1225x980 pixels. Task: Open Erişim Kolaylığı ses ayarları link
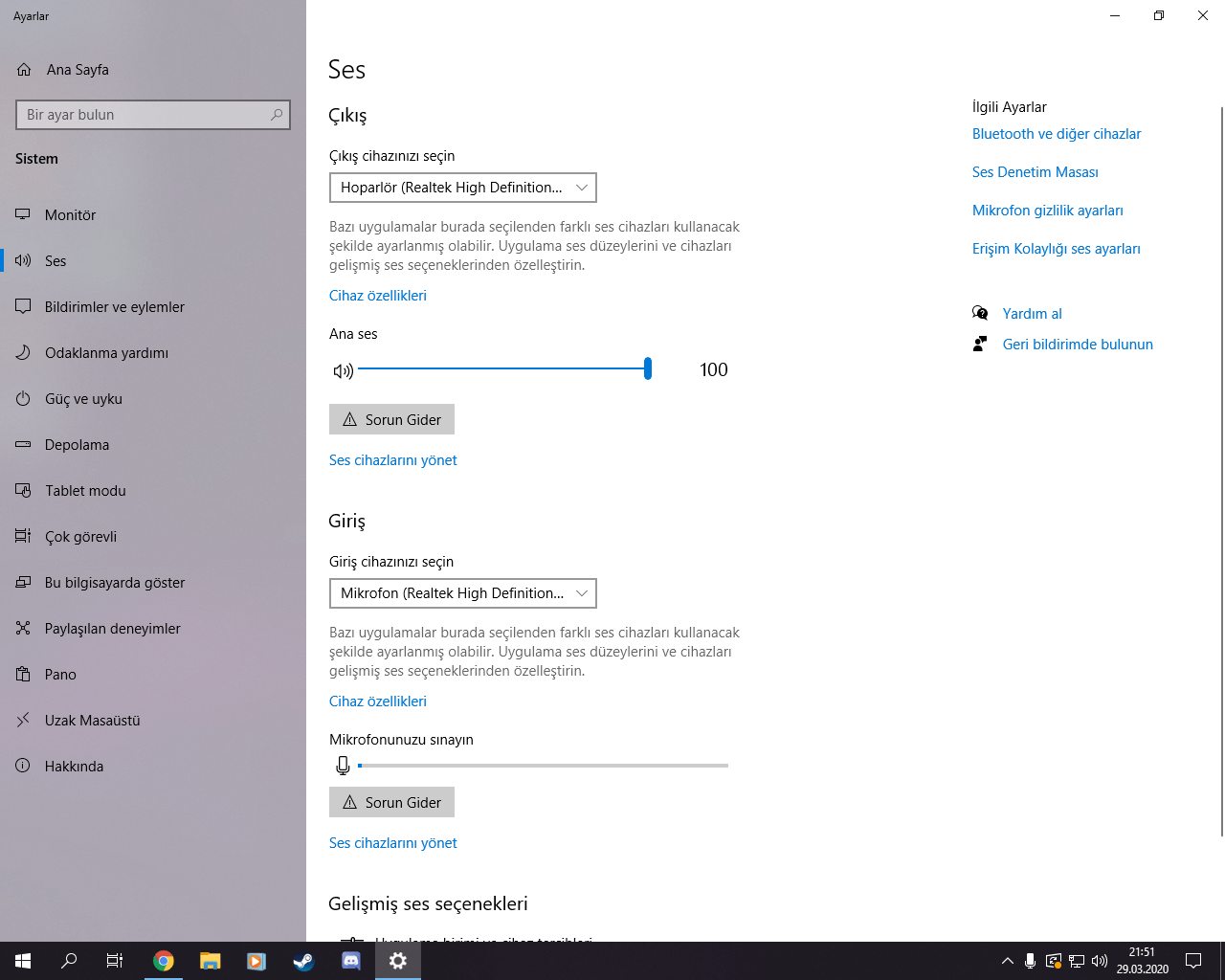click(1057, 249)
